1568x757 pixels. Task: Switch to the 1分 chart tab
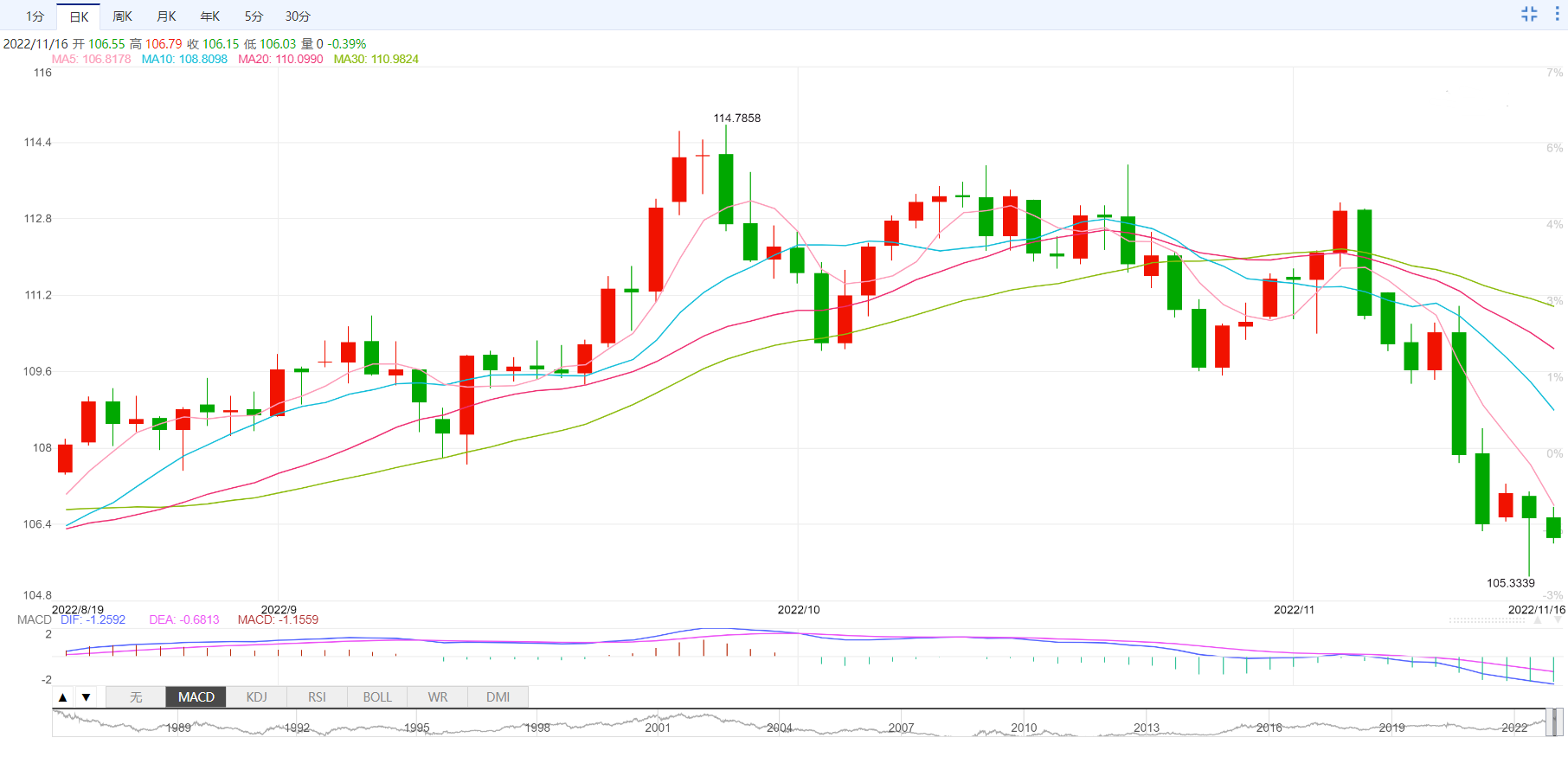click(35, 16)
